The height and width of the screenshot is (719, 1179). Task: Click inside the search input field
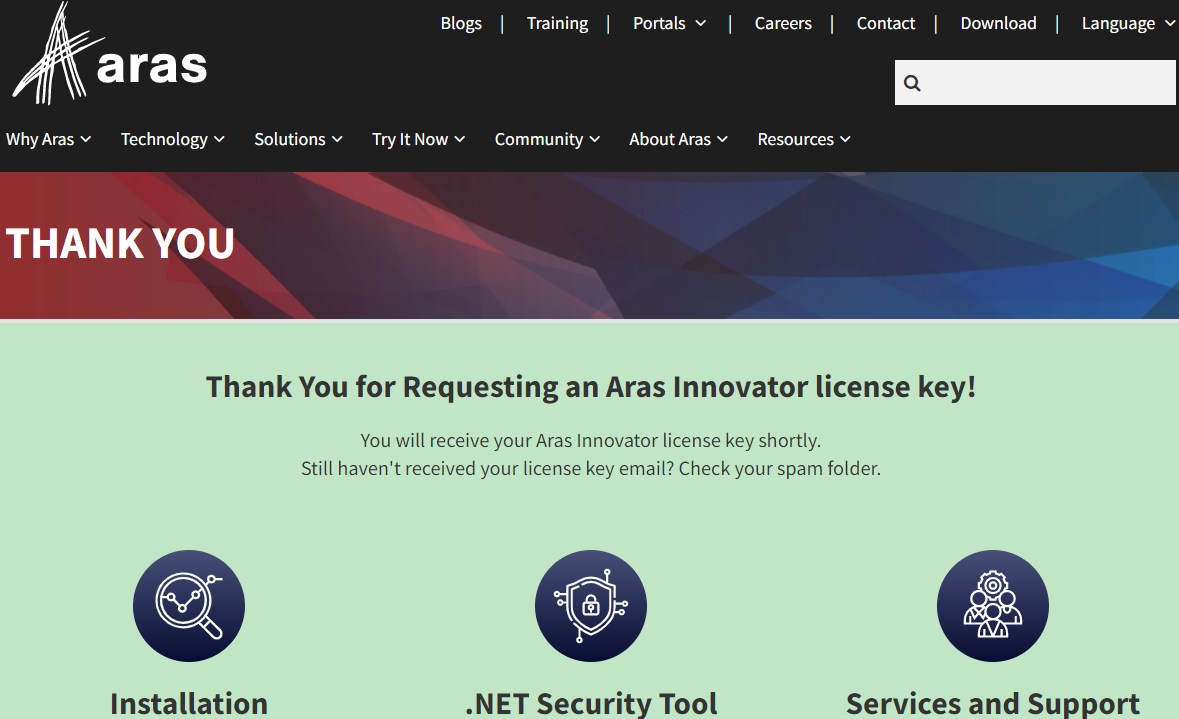coord(1048,83)
